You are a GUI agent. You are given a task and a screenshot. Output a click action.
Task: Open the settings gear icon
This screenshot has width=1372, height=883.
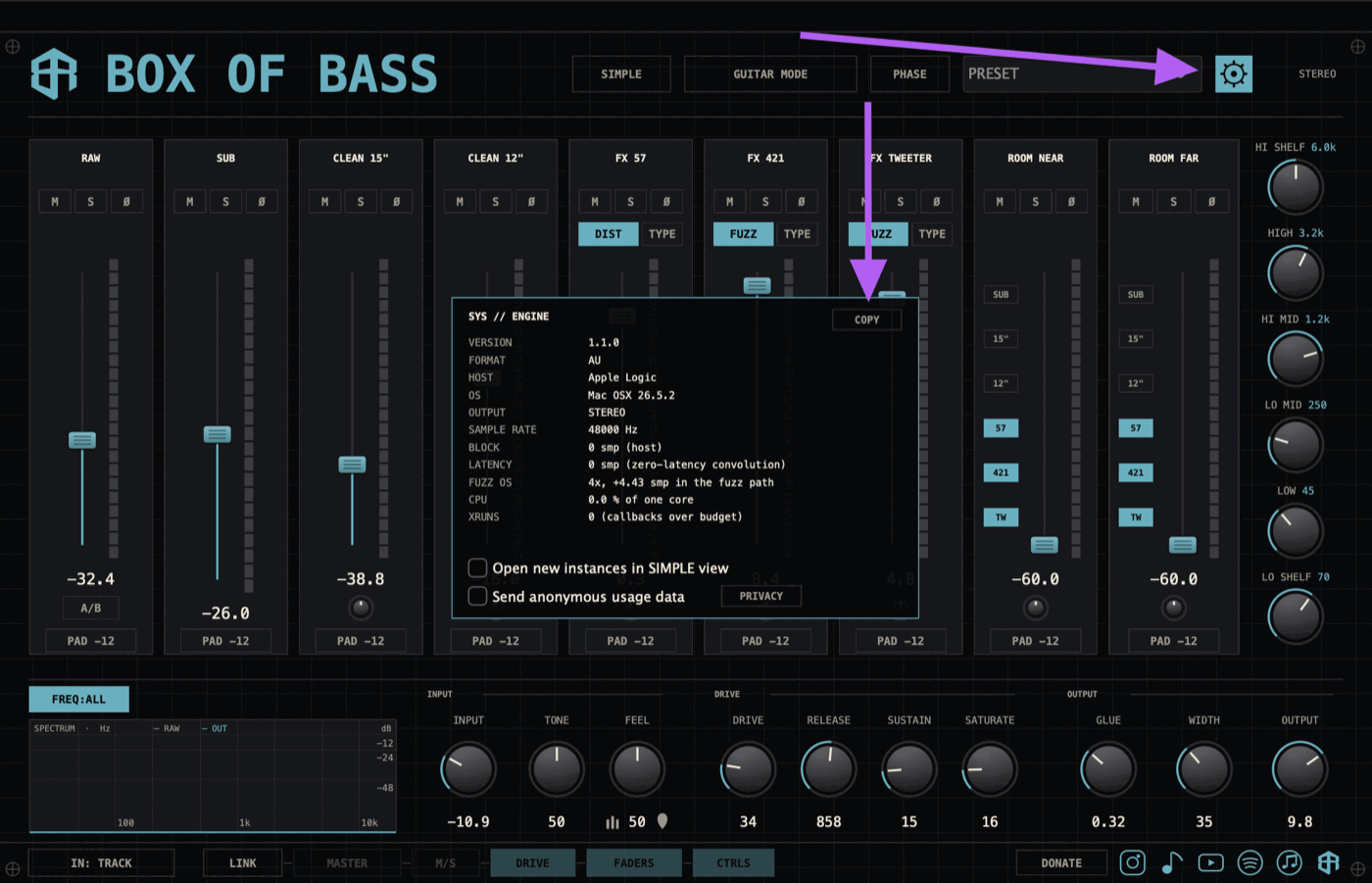point(1234,74)
